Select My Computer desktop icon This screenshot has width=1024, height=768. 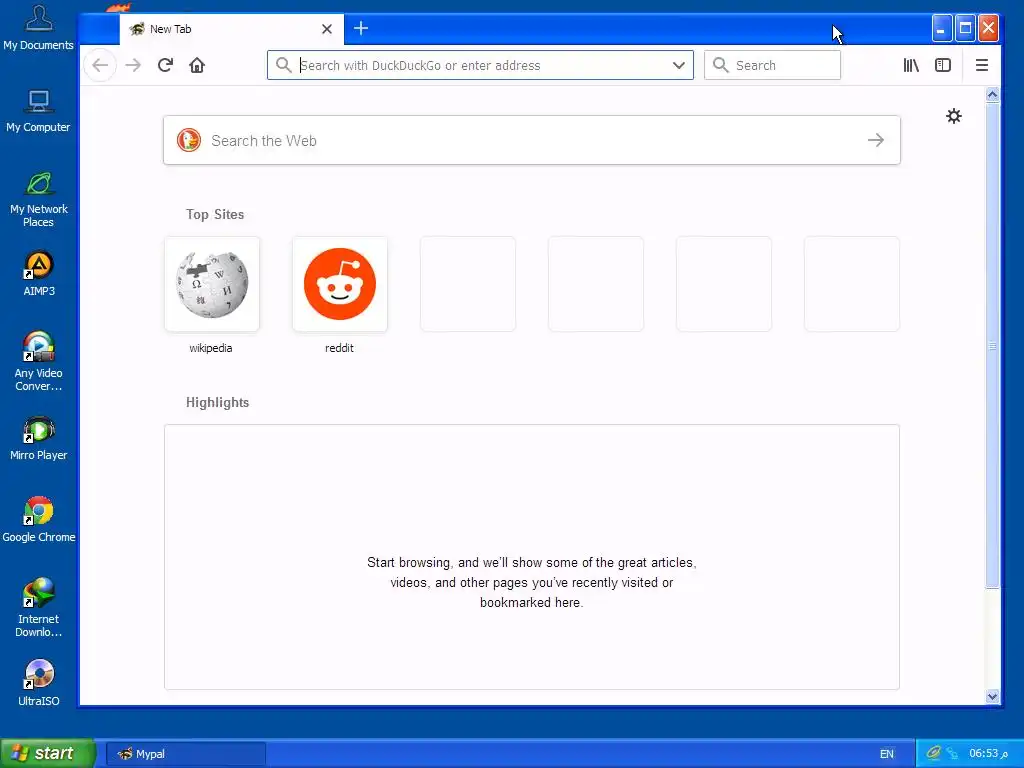tap(39, 110)
